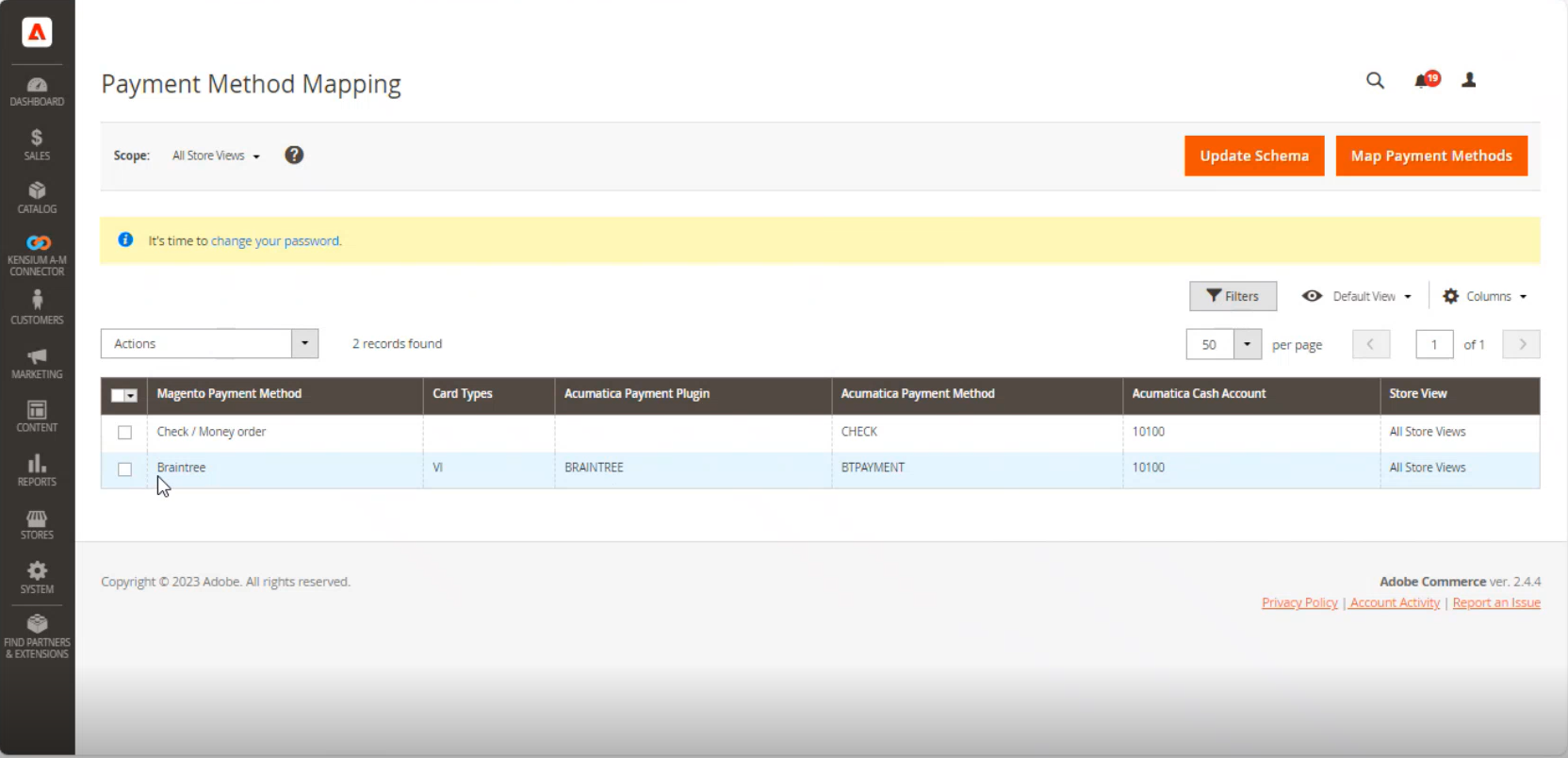Open the Filters panel
The width and height of the screenshot is (1568, 758).
(x=1233, y=296)
